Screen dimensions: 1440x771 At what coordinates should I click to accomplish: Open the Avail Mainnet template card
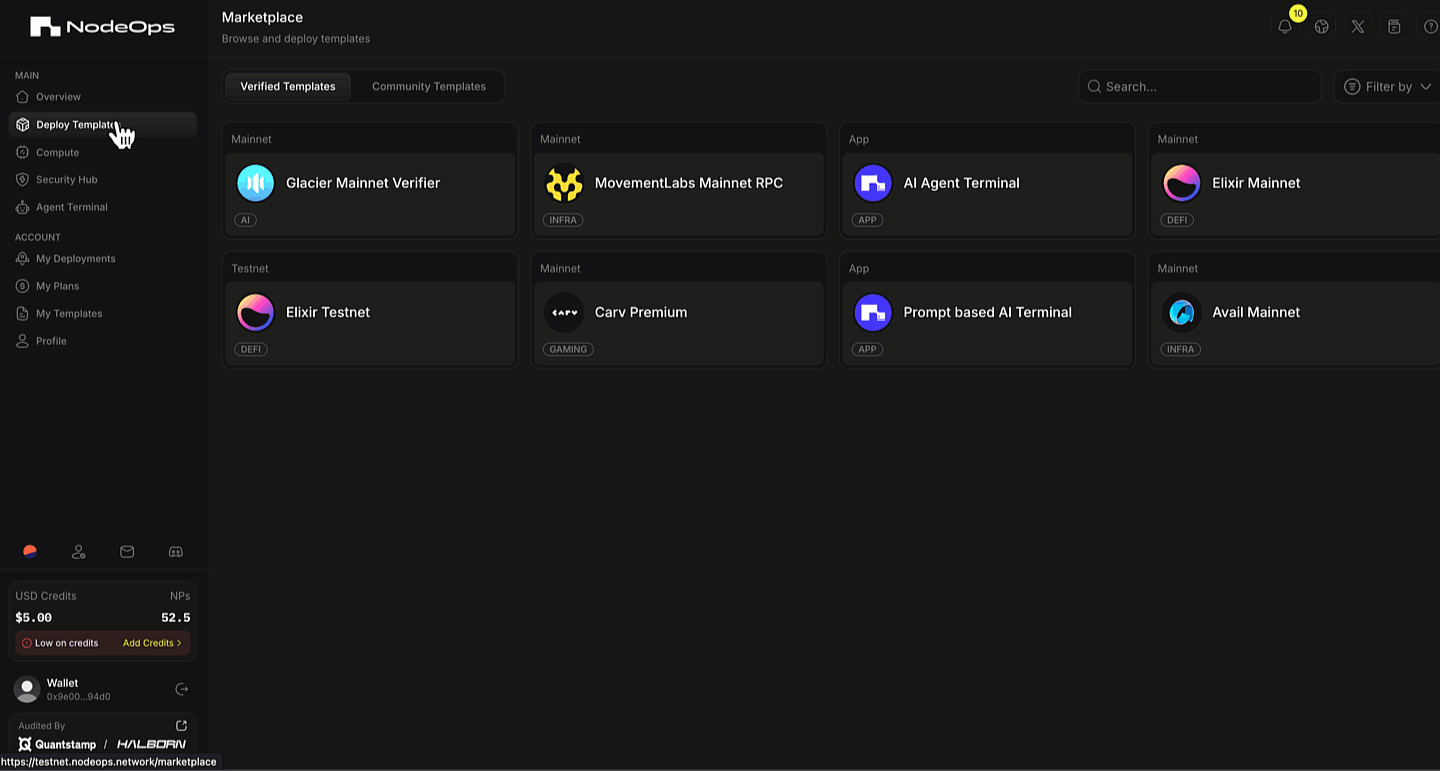click(1295, 310)
